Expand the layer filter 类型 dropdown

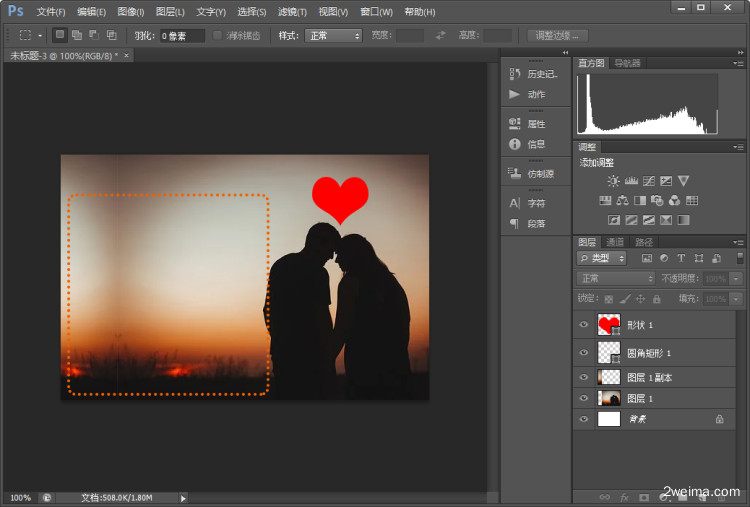tap(602, 258)
